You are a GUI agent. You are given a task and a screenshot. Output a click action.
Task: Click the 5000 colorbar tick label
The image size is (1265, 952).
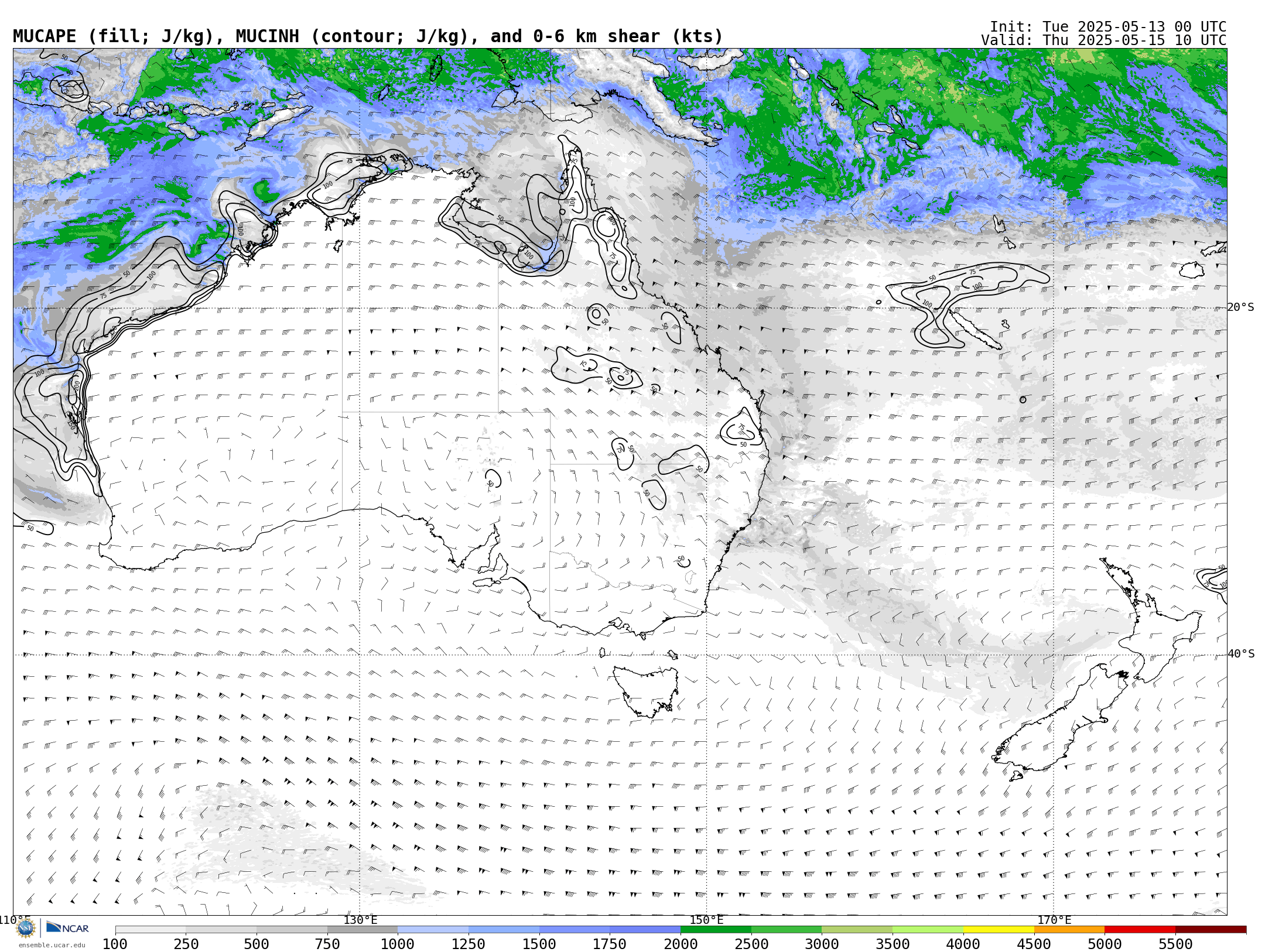(x=1105, y=944)
